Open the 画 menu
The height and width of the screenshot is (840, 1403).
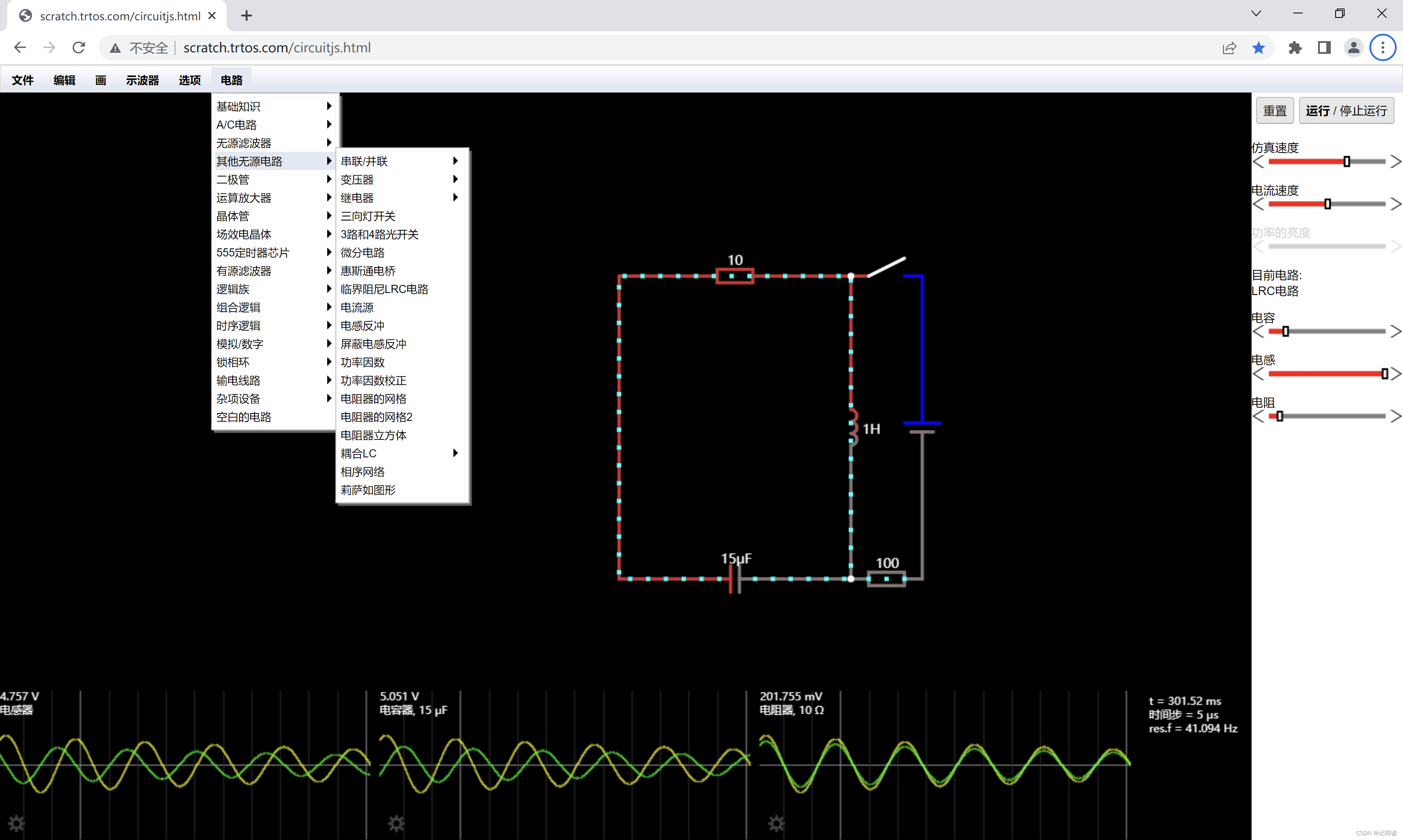point(100,80)
